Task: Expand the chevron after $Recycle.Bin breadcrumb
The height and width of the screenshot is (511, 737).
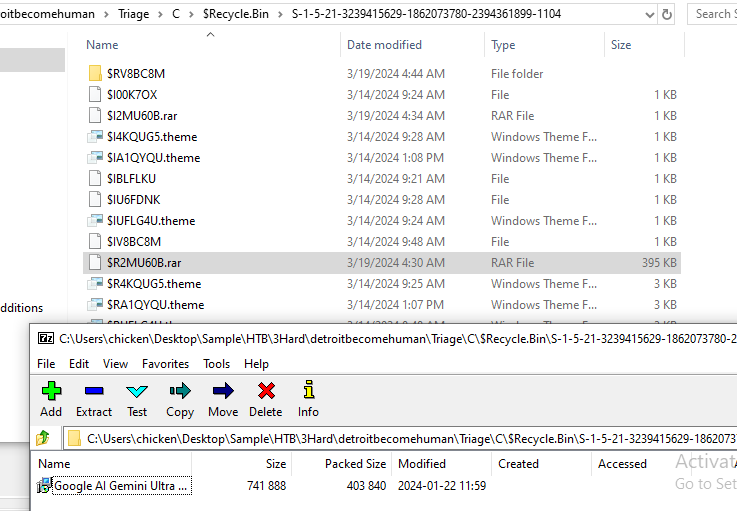Action: coord(281,14)
